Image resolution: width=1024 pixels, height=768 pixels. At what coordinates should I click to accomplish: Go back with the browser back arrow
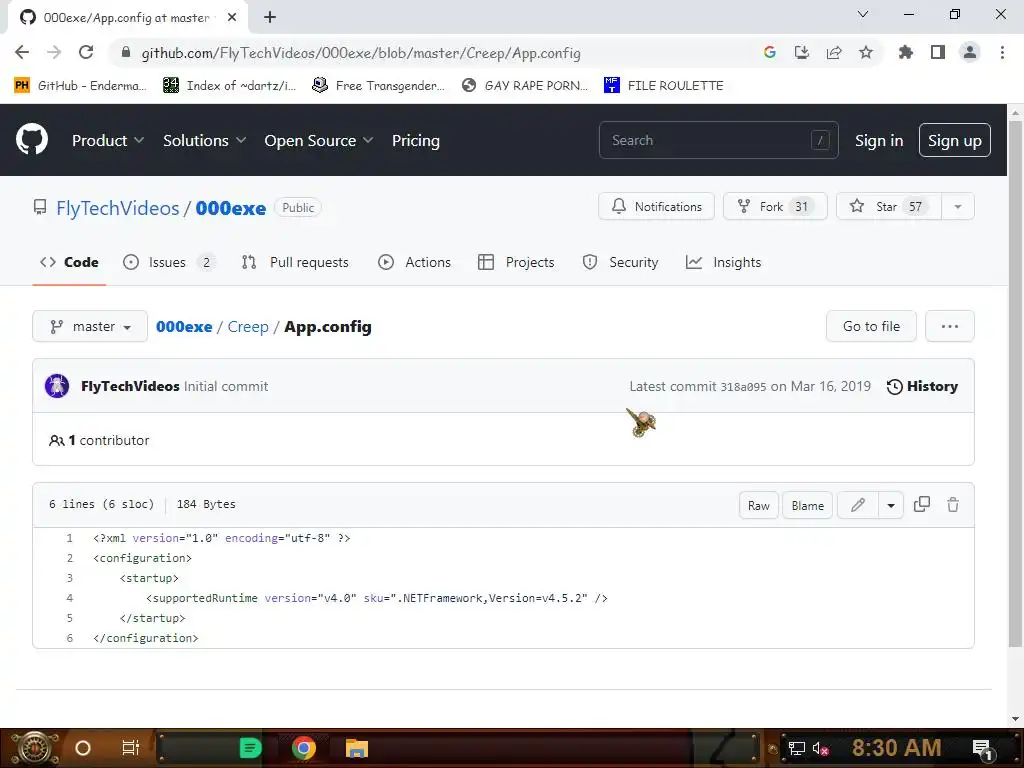(22, 52)
